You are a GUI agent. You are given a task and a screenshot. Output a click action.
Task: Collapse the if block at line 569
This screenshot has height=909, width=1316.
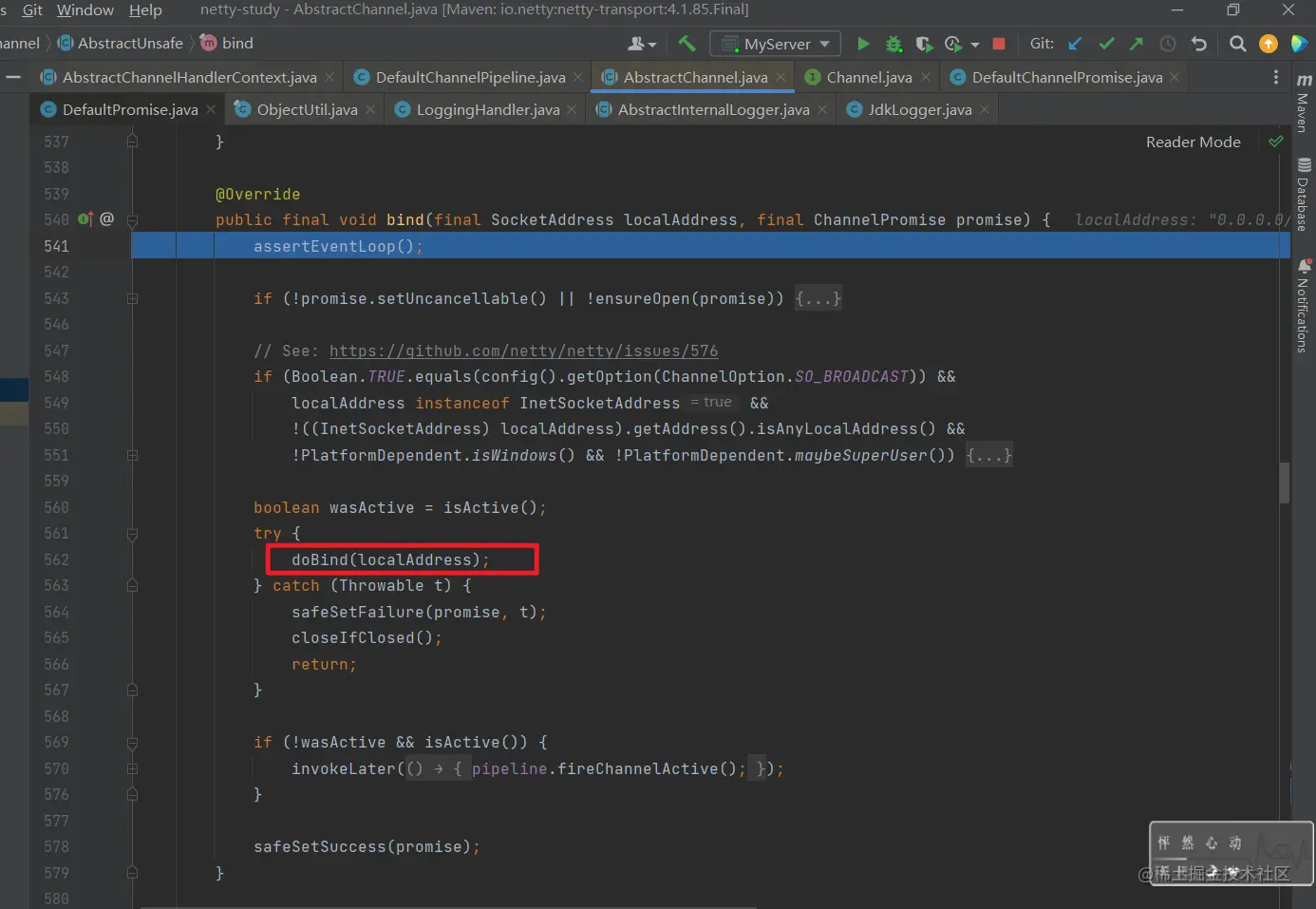[132, 743]
